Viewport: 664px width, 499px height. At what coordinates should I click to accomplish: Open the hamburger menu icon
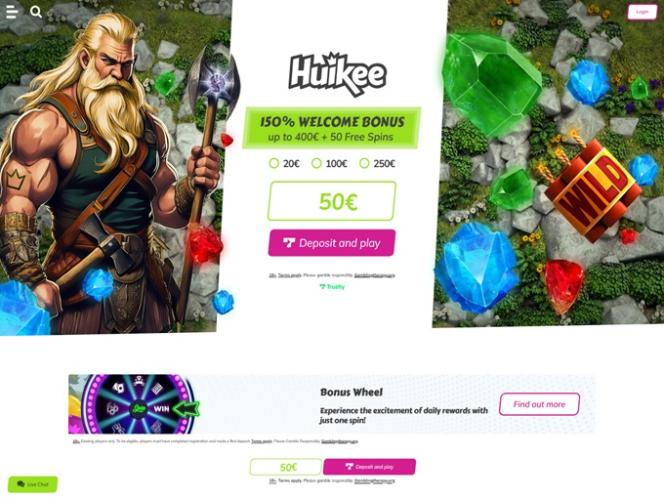(x=12, y=11)
